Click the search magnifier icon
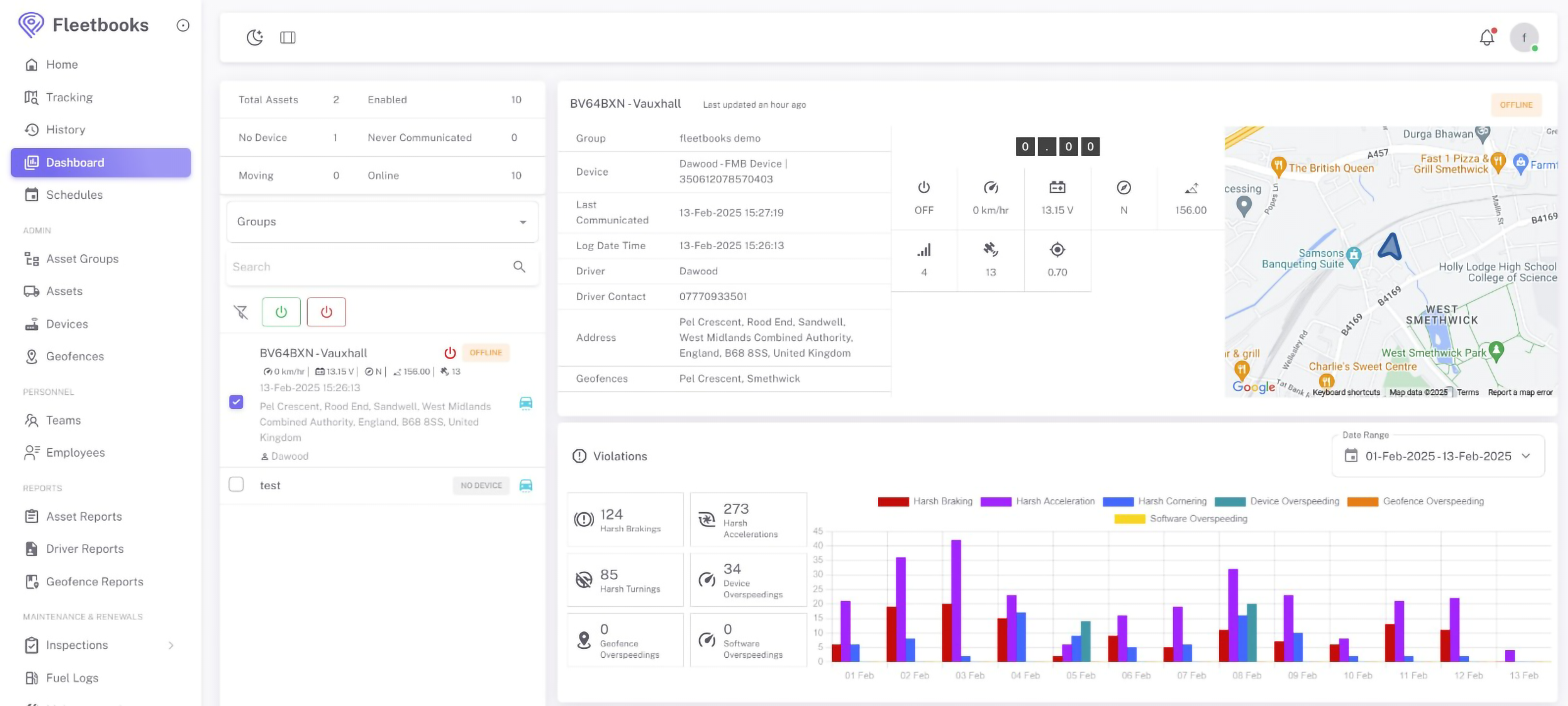The width and height of the screenshot is (1568, 706). tap(519, 267)
